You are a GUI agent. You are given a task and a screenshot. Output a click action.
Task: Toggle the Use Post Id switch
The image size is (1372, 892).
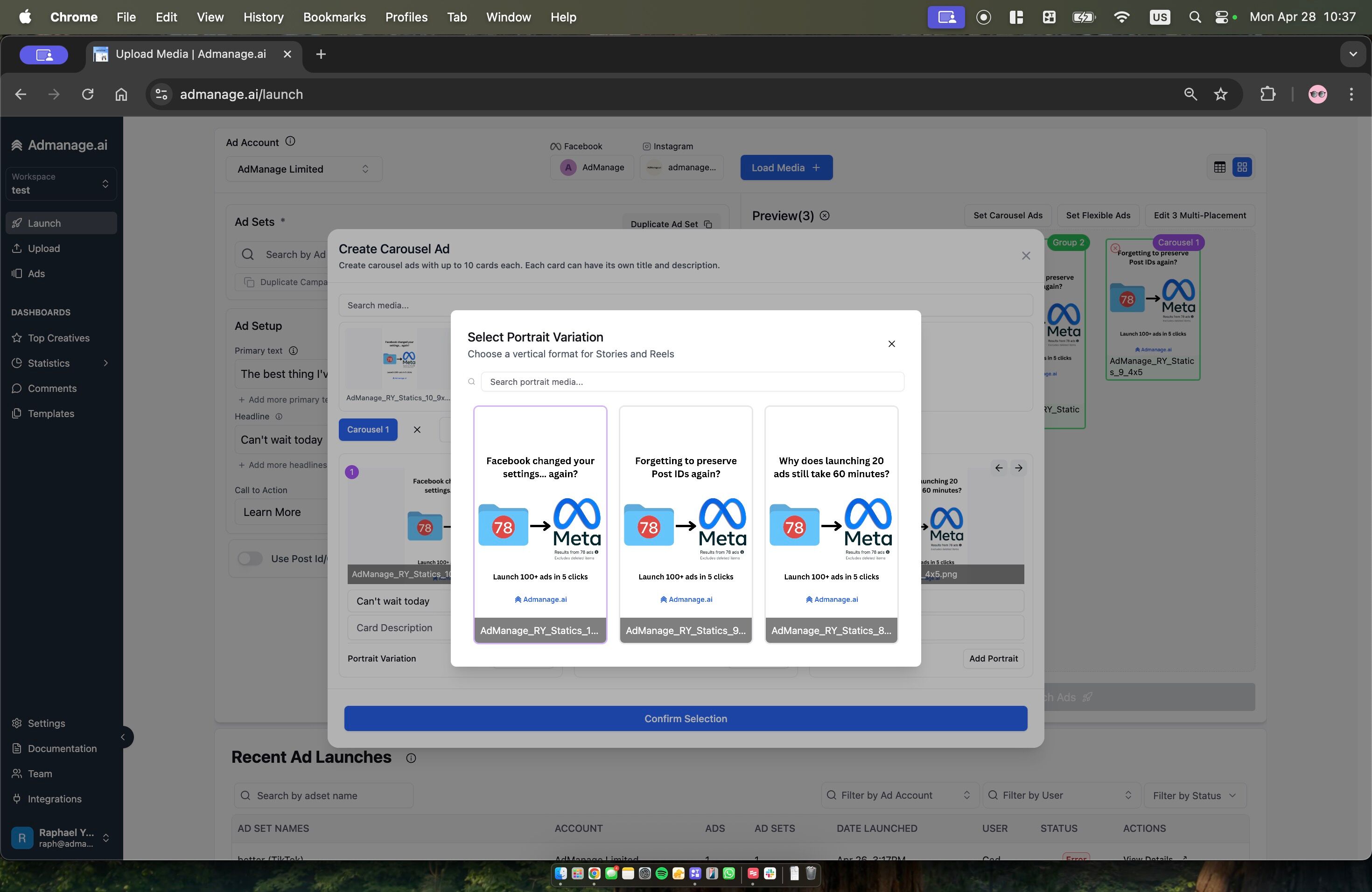coord(250,558)
